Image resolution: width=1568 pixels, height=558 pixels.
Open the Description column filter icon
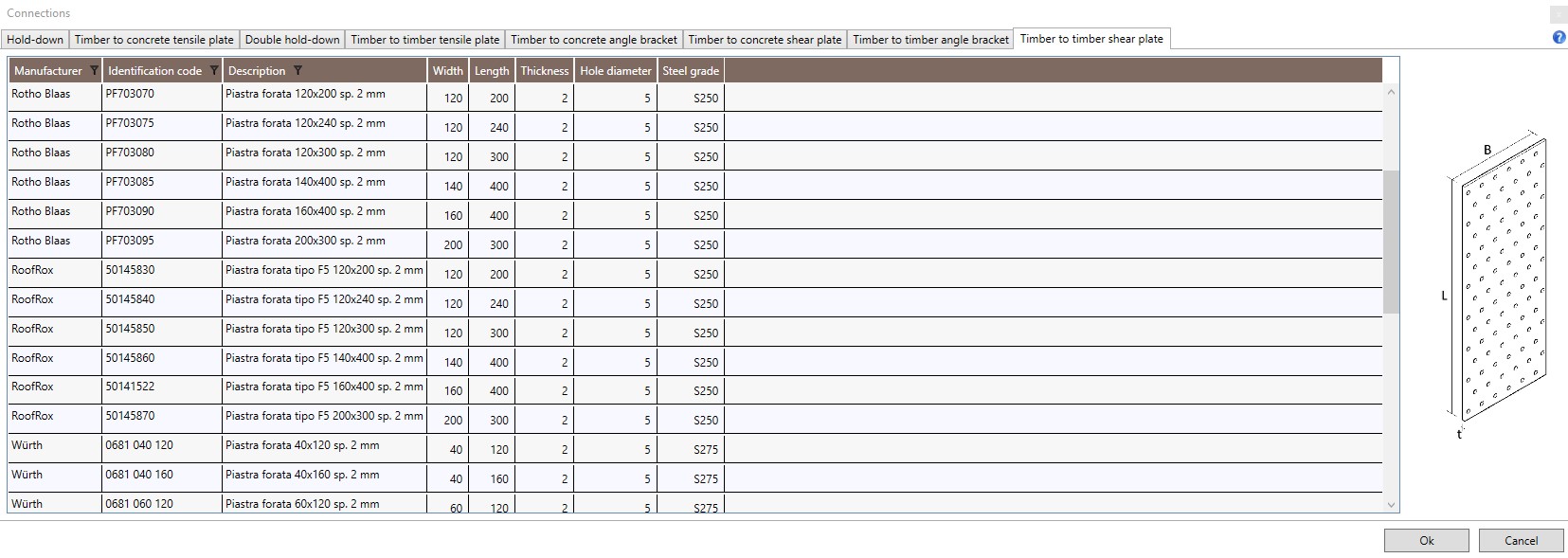[x=297, y=71]
